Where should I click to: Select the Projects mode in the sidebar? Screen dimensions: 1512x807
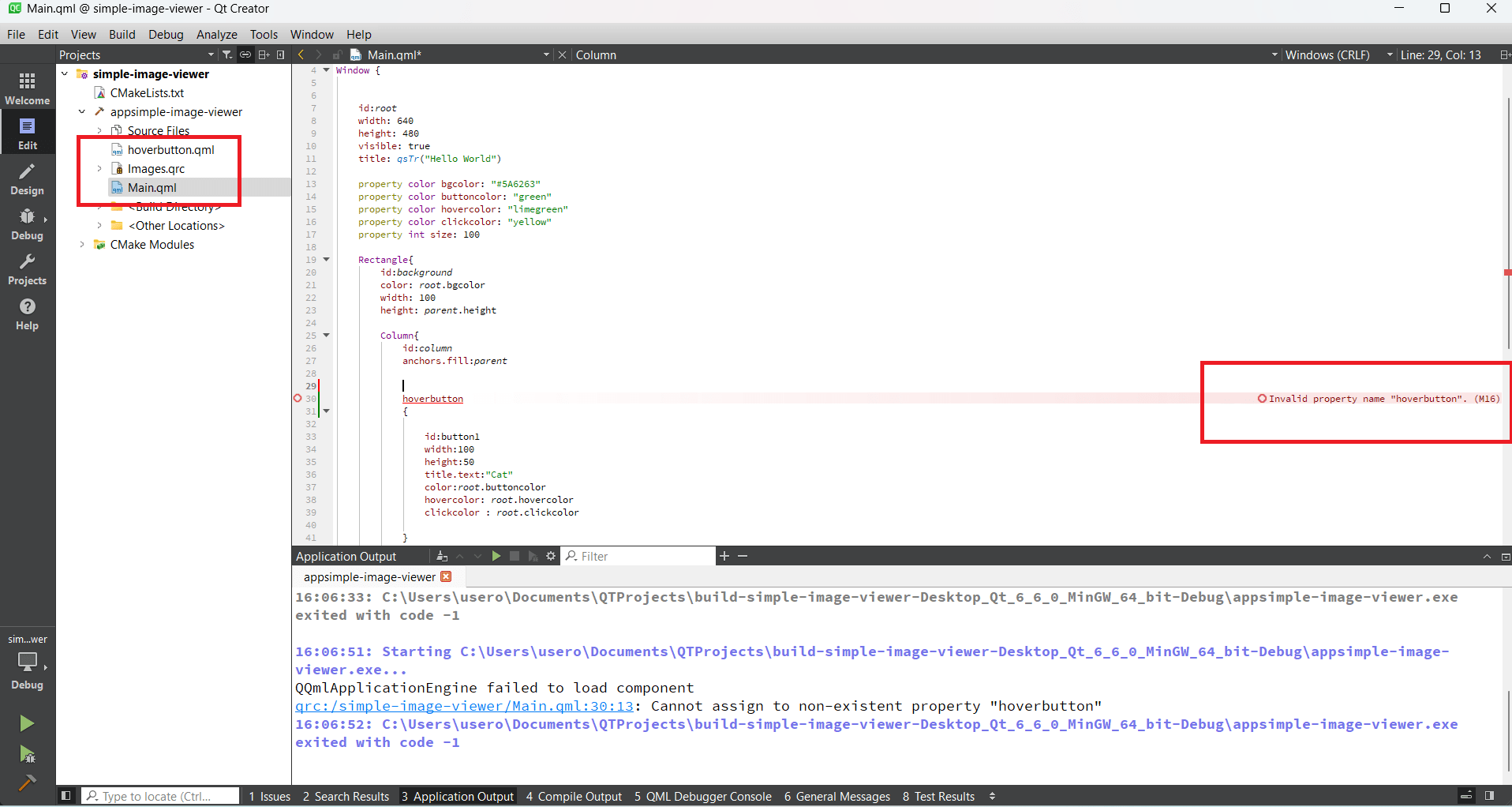(27, 271)
